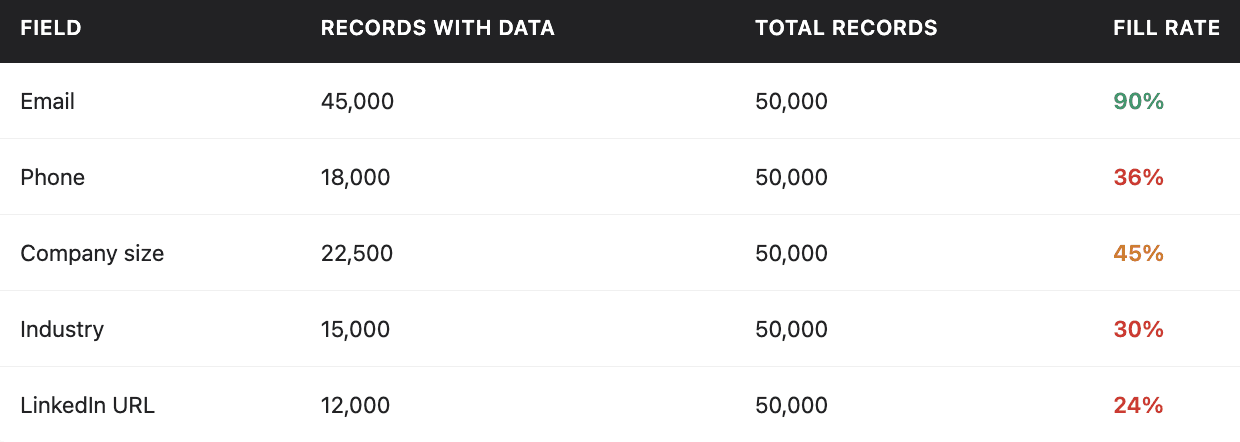Click the 45,000 records value
1240x442 pixels.
point(358,101)
